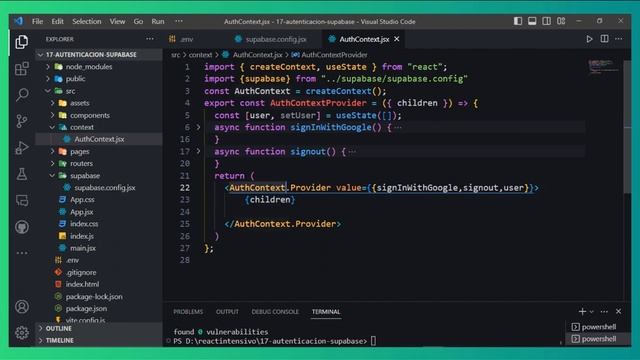Open the Accounts icon

22,307
